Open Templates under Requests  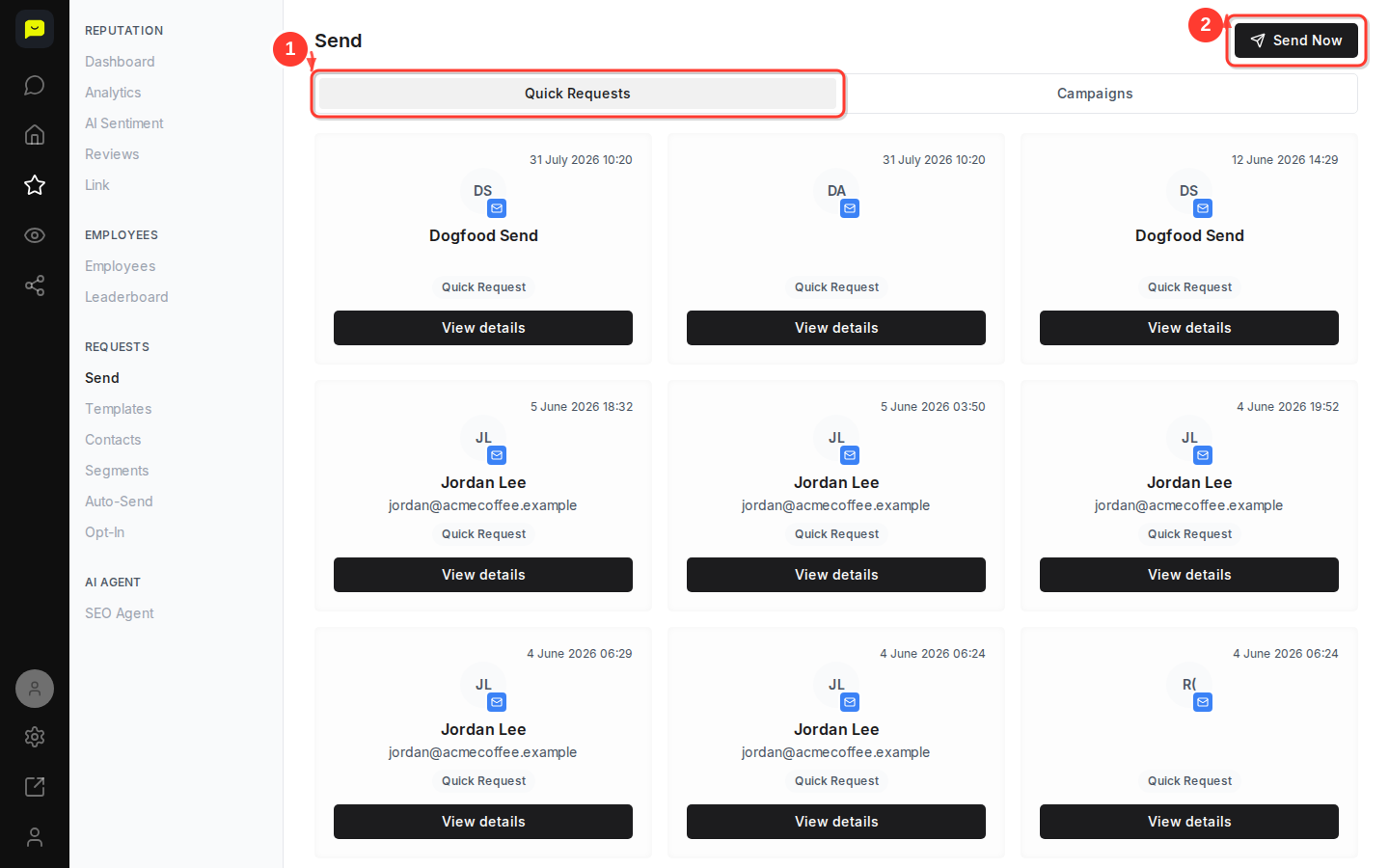(x=119, y=409)
